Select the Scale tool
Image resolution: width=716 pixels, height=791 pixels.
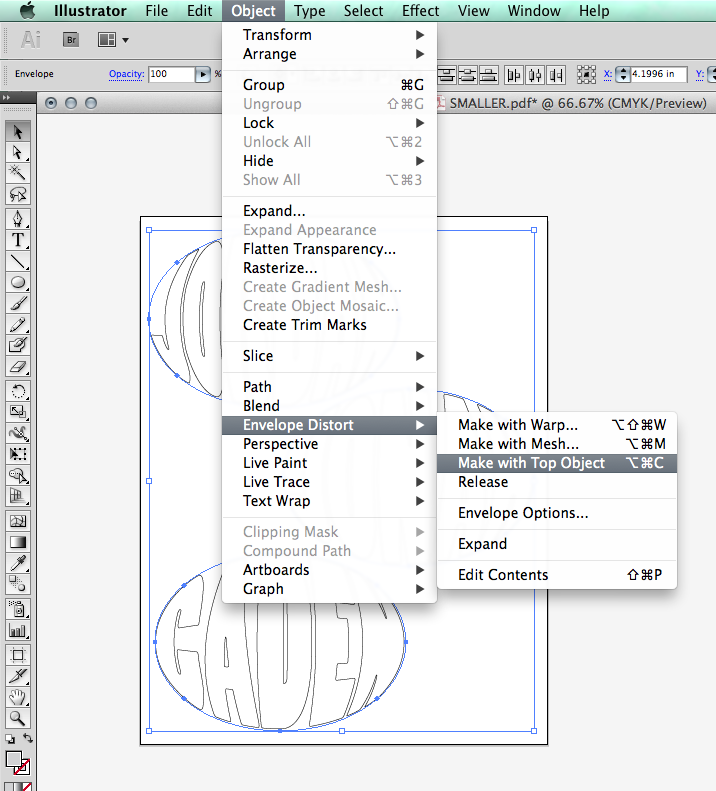click(x=18, y=412)
